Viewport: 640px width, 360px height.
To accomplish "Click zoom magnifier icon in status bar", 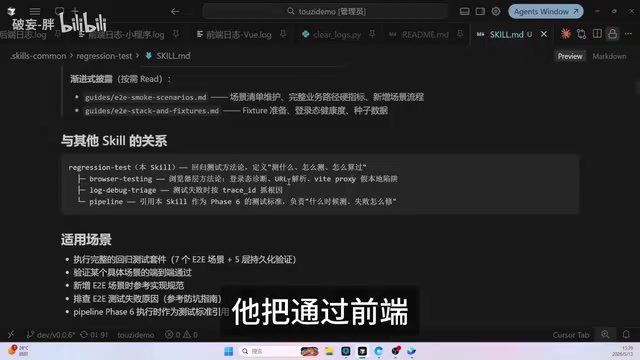I will 605,335.
